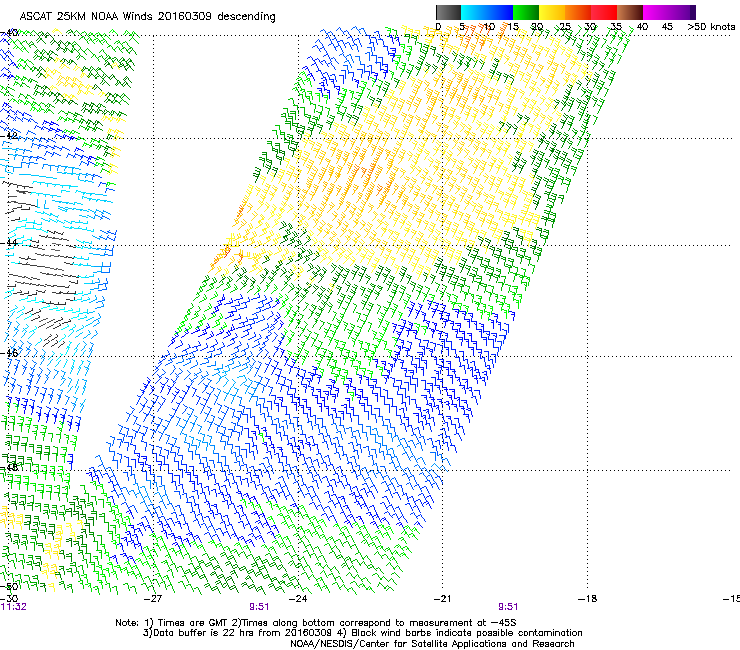740x650 pixels.
Task: Click the '9:51' time label left of -24
Action: 259,607
